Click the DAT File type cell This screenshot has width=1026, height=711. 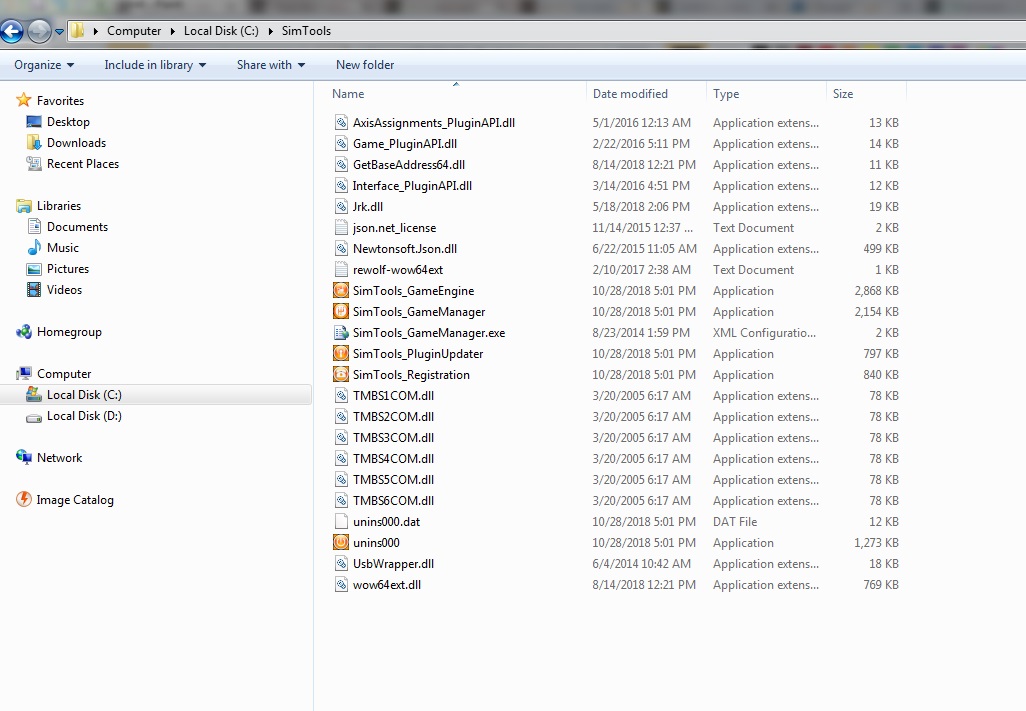click(735, 521)
